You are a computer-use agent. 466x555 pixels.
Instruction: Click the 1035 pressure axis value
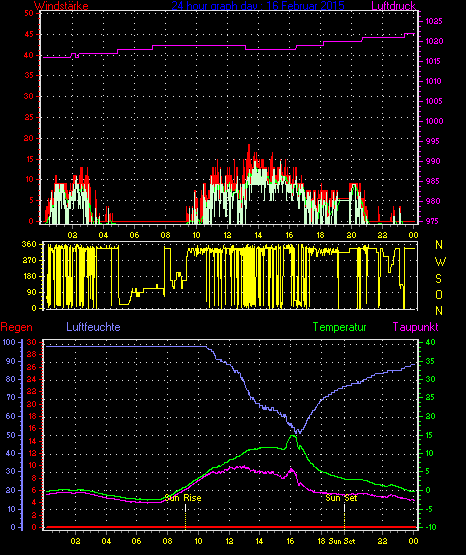[434, 21]
